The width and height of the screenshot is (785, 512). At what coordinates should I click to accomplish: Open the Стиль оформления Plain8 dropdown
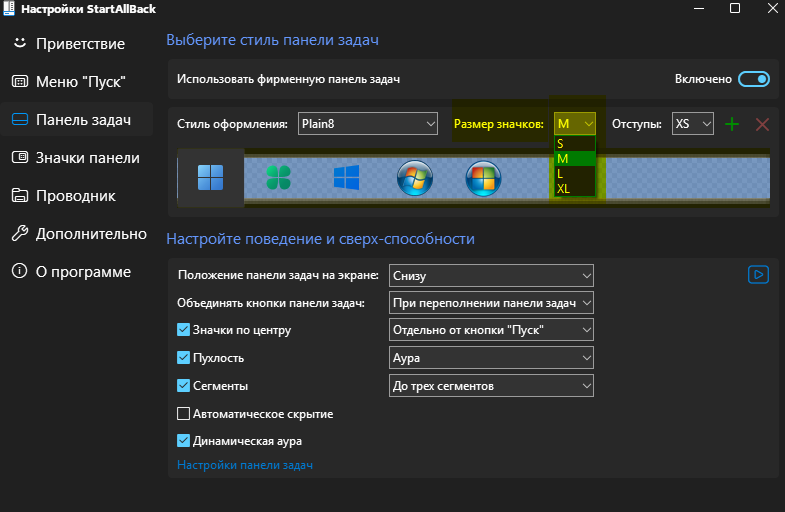point(367,124)
